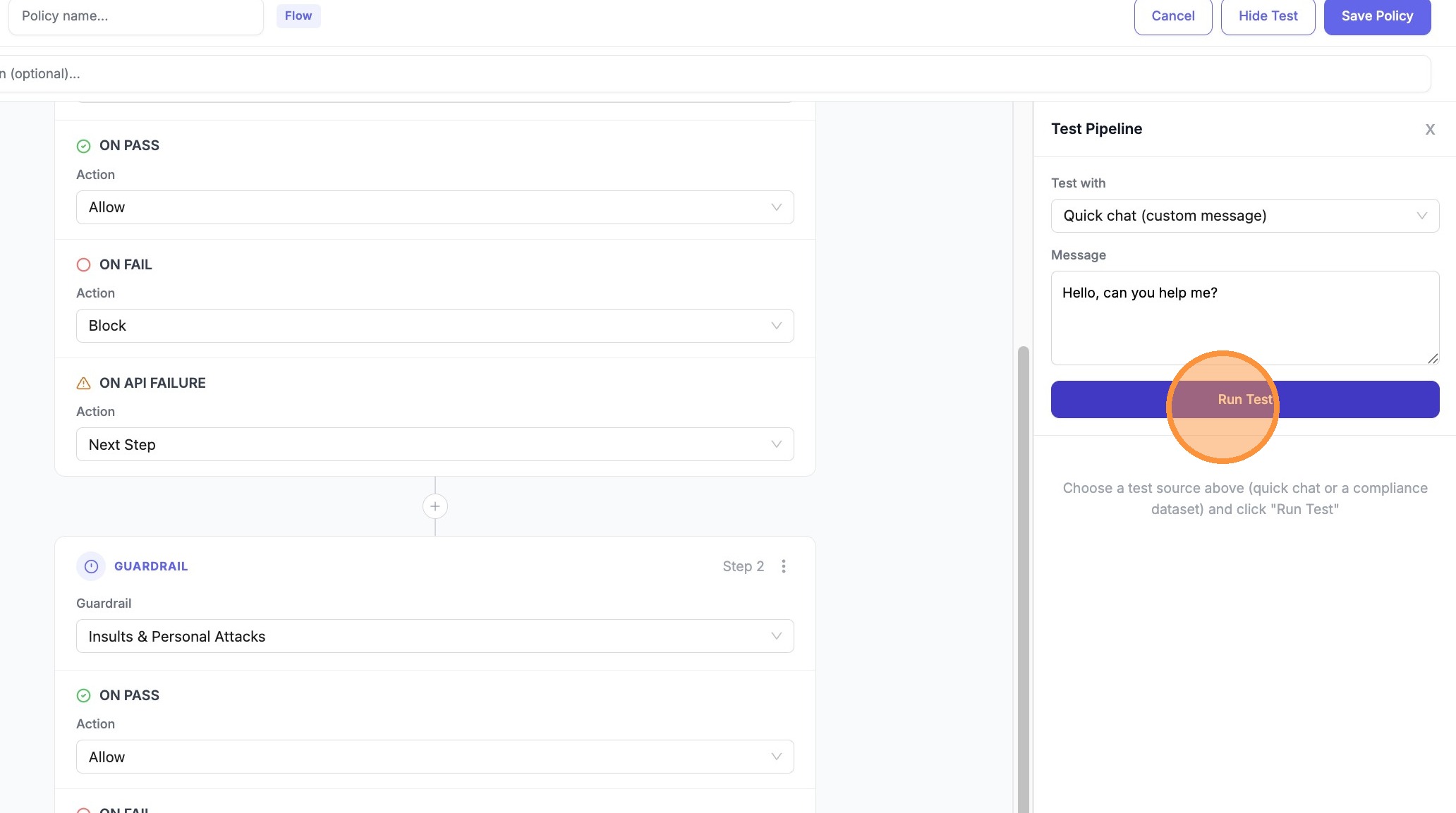The height and width of the screenshot is (813, 1456).
Task: Close the Test Pipeline panel with X
Action: click(x=1429, y=129)
